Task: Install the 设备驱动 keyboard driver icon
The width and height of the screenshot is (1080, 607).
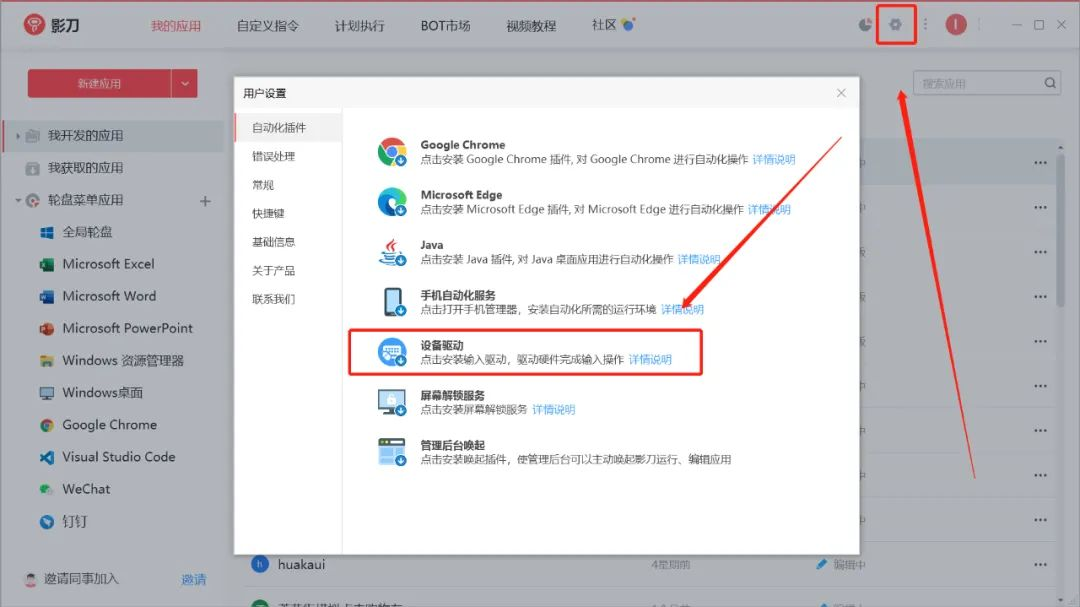Action: 392,352
